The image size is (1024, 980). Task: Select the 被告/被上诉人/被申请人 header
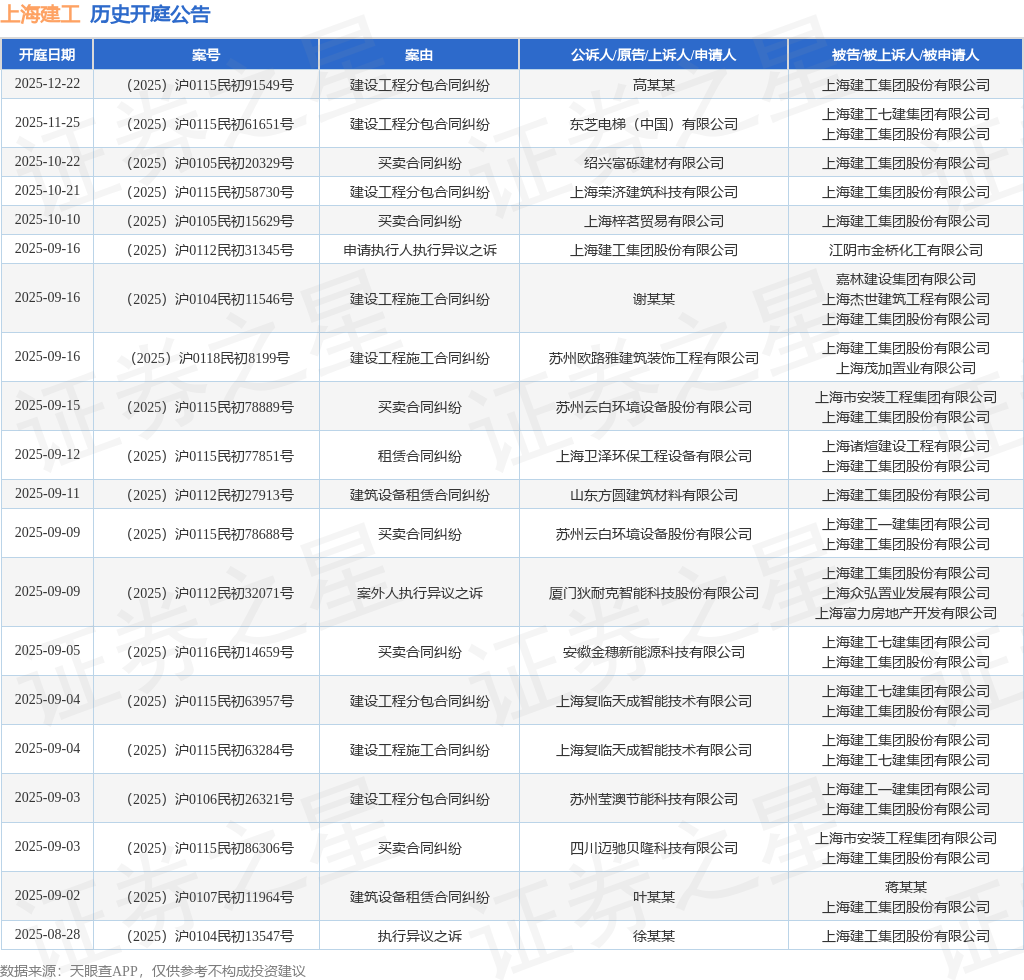click(x=906, y=55)
